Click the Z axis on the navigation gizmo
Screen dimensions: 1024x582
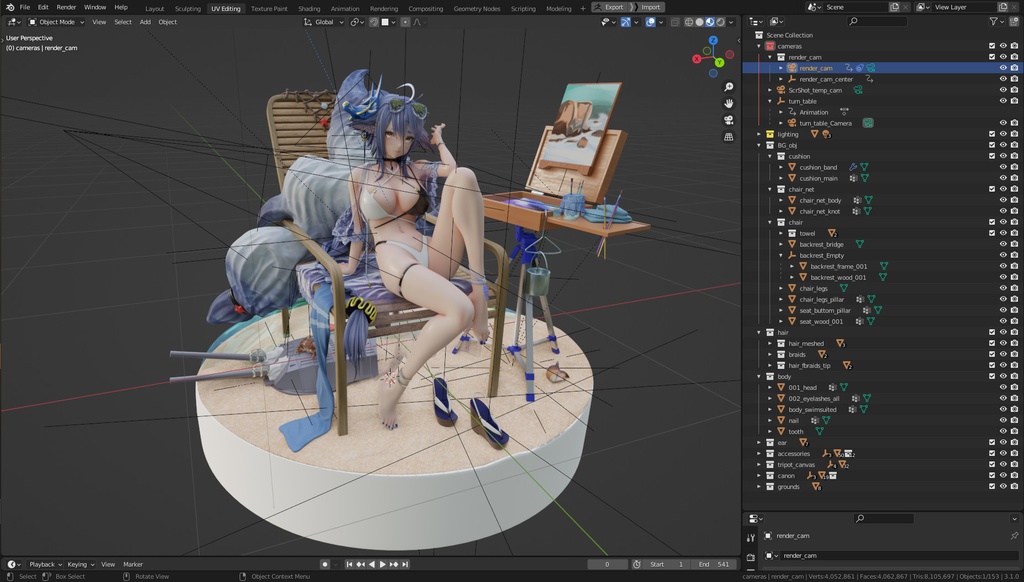713,40
